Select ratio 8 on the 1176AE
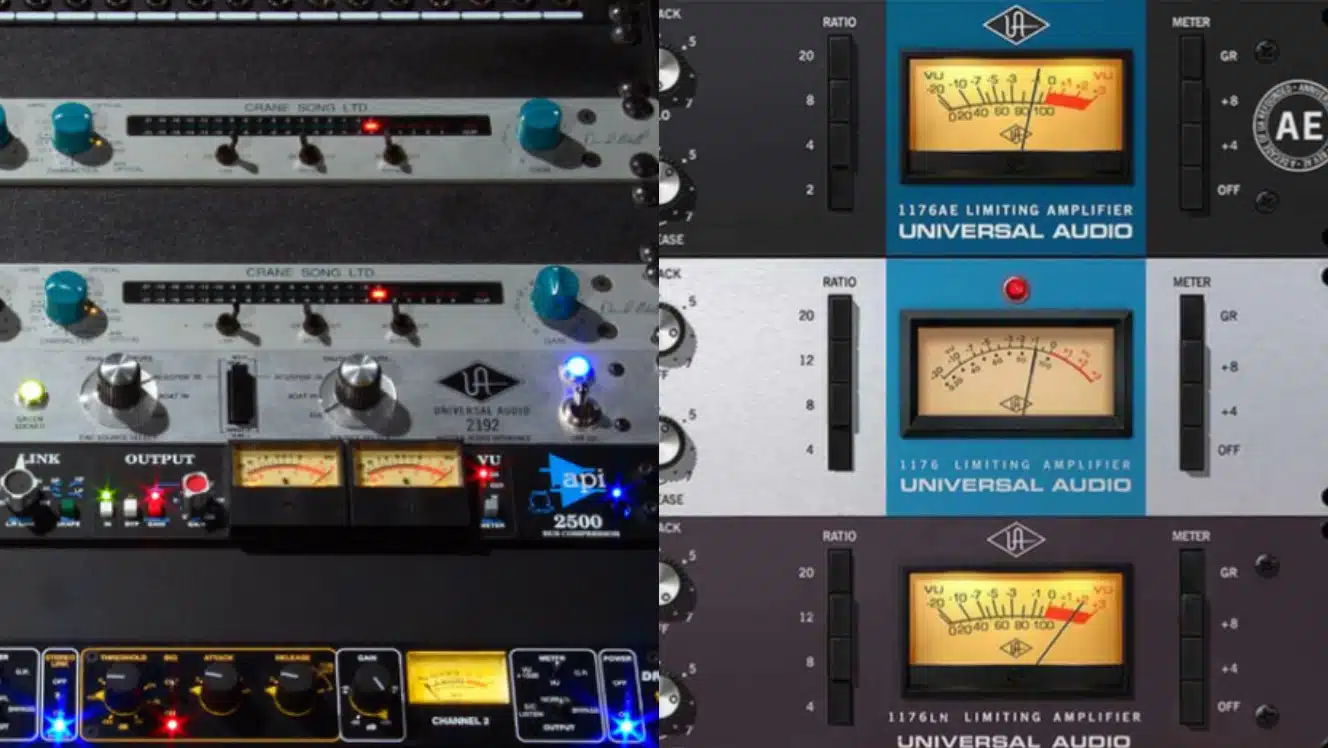This screenshot has width=1328, height=748. (x=840, y=101)
